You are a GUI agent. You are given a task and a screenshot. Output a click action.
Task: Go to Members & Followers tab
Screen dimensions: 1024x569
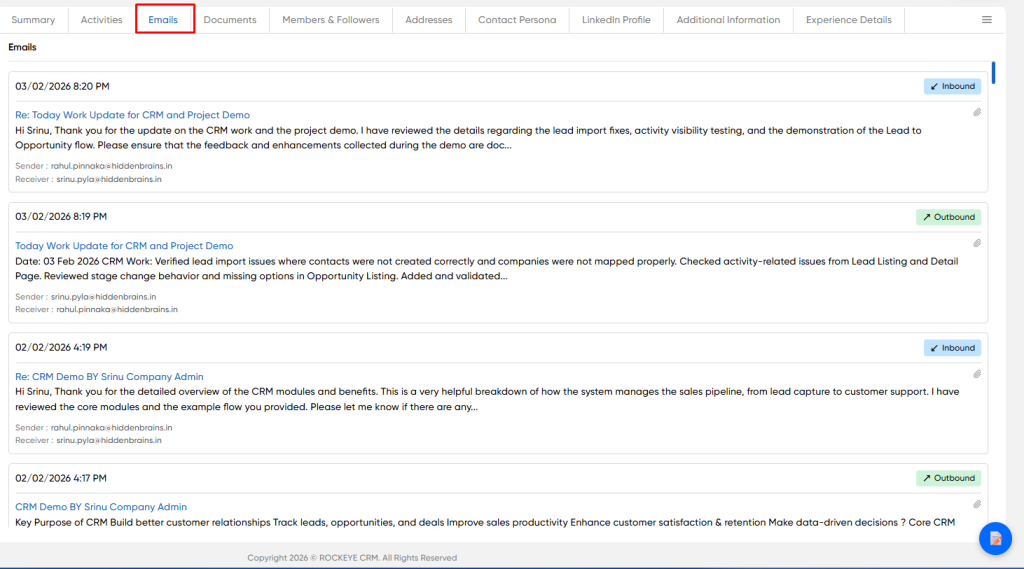click(x=330, y=20)
